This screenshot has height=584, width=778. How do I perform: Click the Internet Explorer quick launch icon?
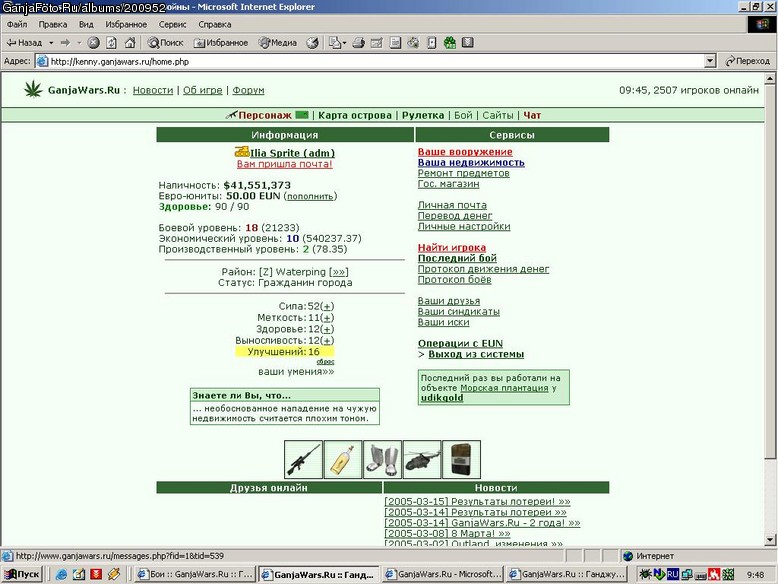tap(62, 575)
